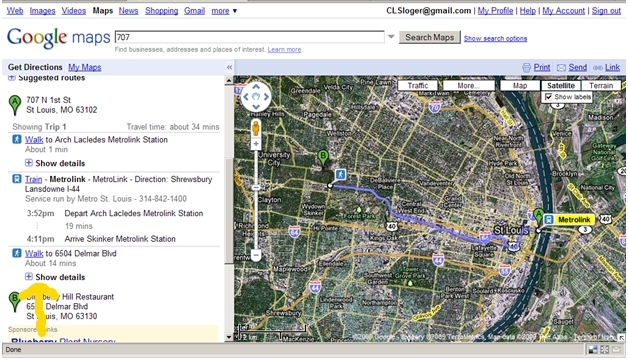Click the Search Maps button
This screenshot has height=360, width=628.
(430, 37)
